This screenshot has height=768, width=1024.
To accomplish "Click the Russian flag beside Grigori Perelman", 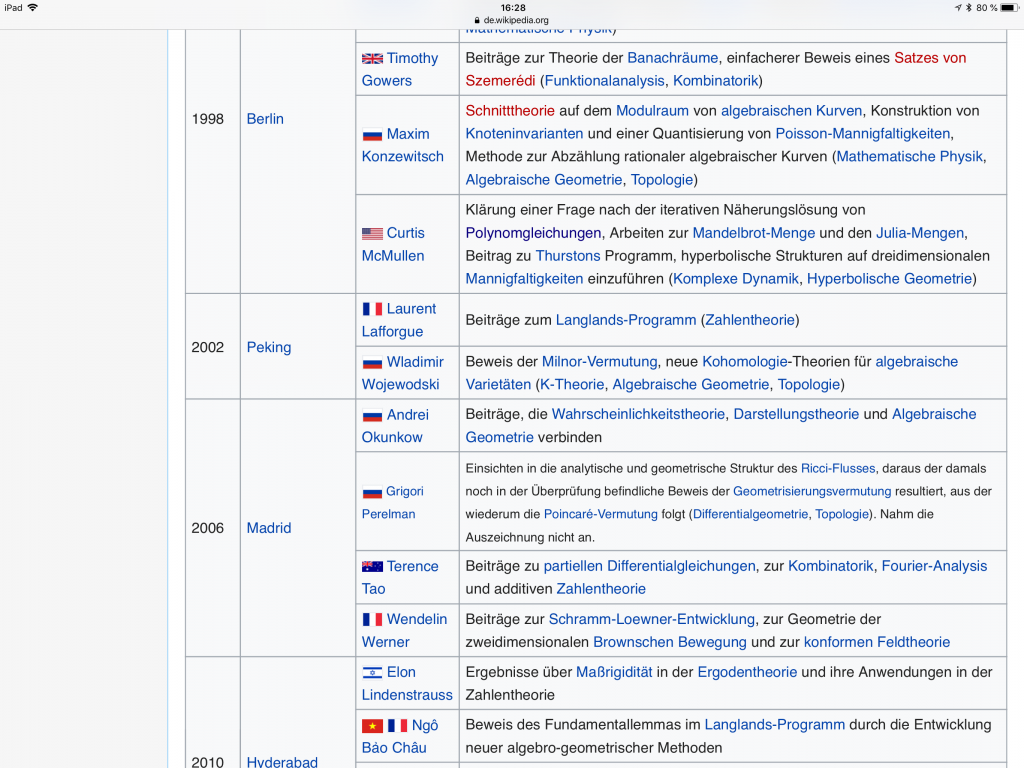I will pos(372,492).
